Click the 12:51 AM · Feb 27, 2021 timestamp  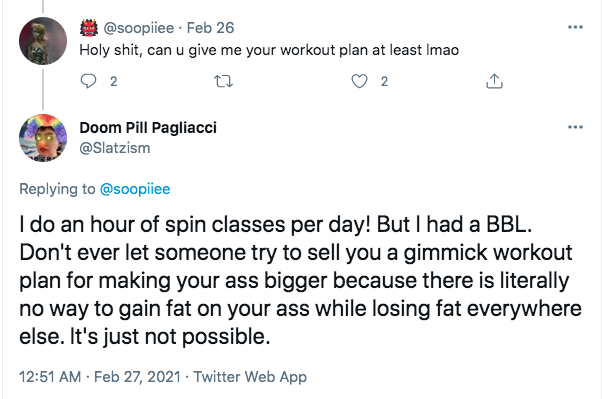(x=100, y=377)
